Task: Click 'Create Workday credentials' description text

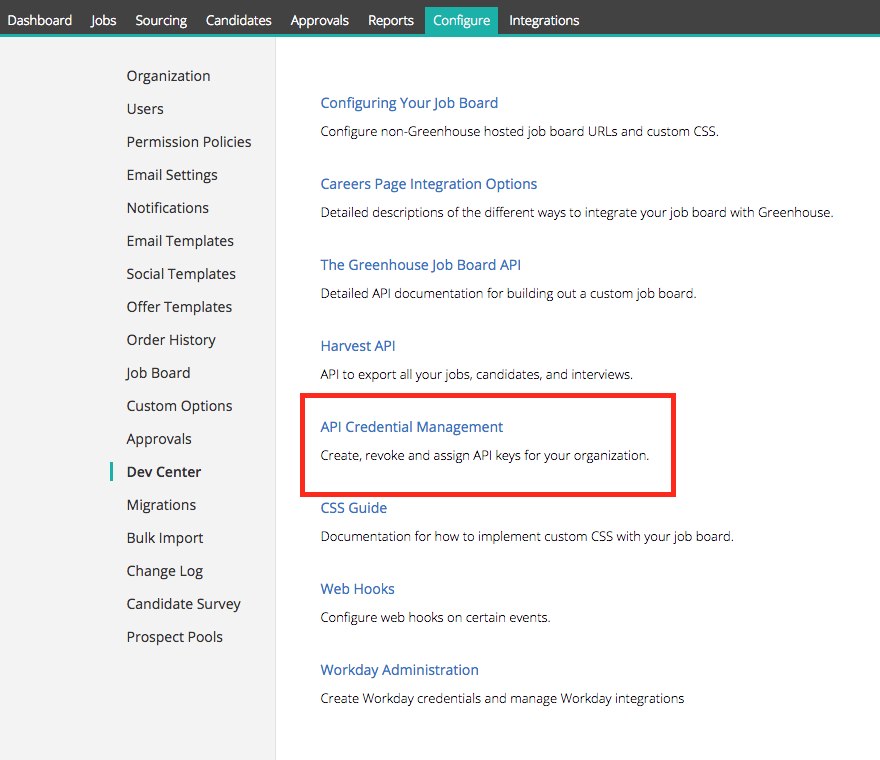Action: coord(502,698)
